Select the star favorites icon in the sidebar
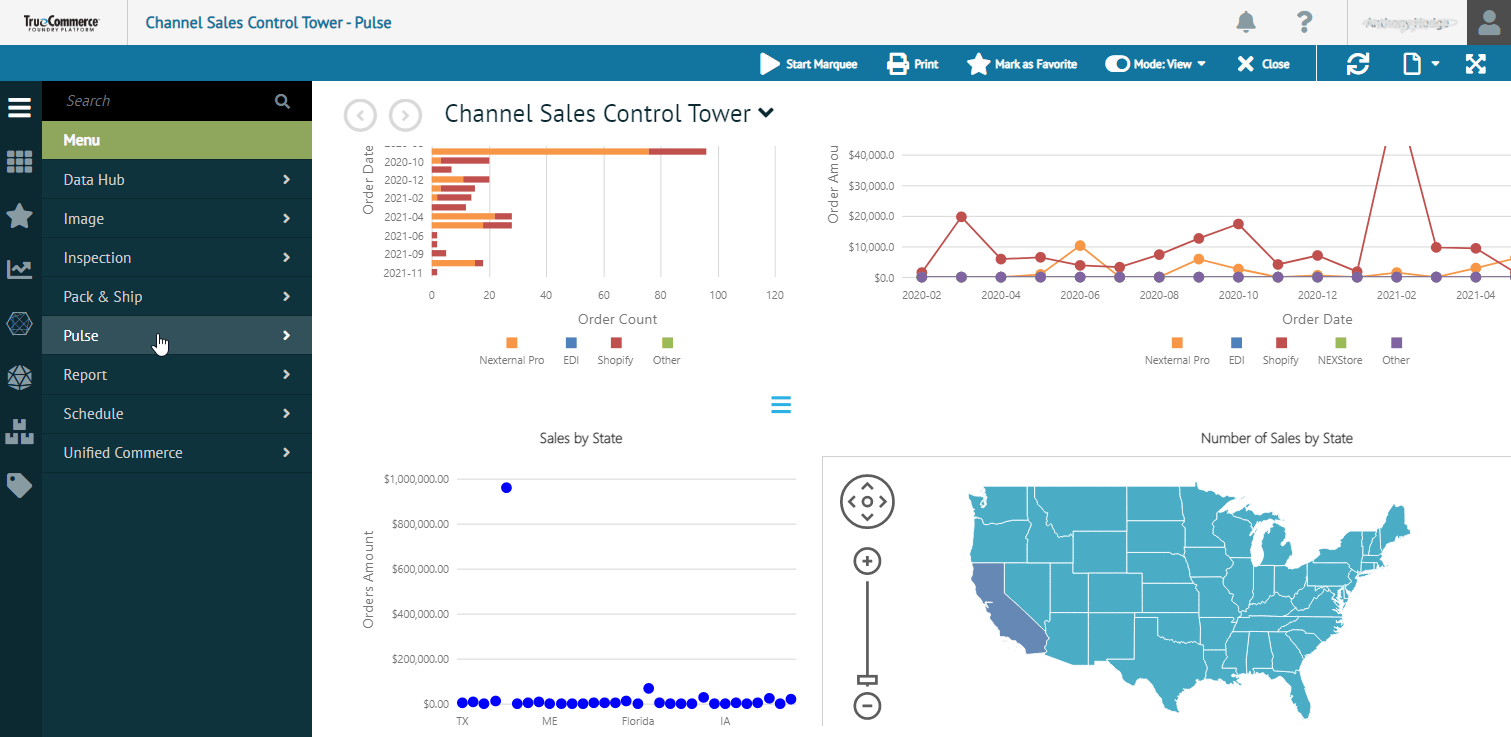Image resolution: width=1511 pixels, height=737 pixels. [x=19, y=217]
